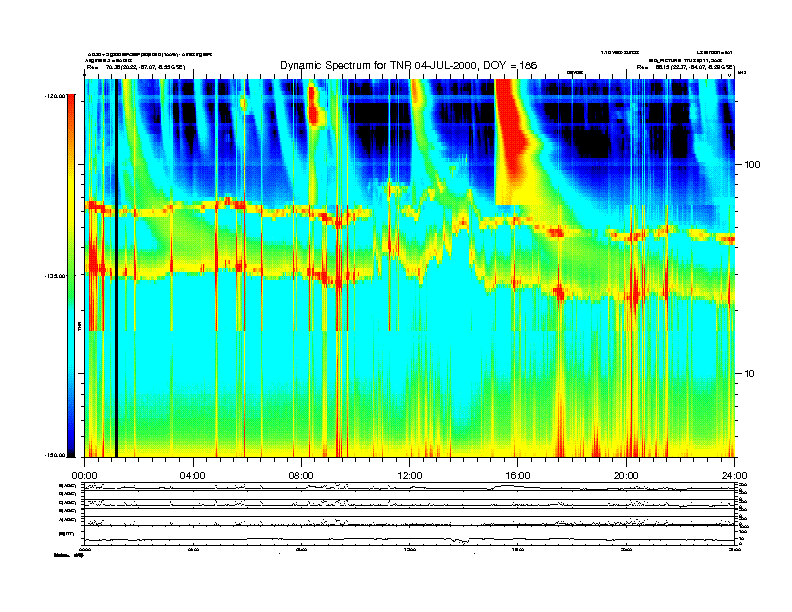792x612 pixels.
Task: Click the black vertical data gap line
Action: 116,268
